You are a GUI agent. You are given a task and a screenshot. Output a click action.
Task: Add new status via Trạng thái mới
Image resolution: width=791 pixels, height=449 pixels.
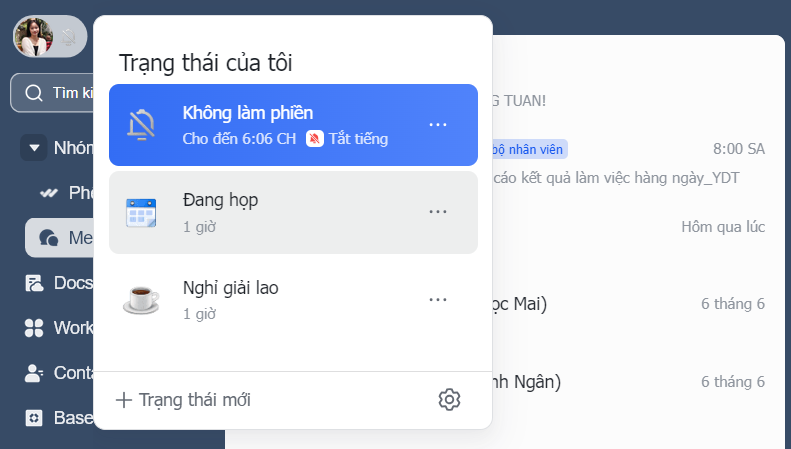point(183,400)
